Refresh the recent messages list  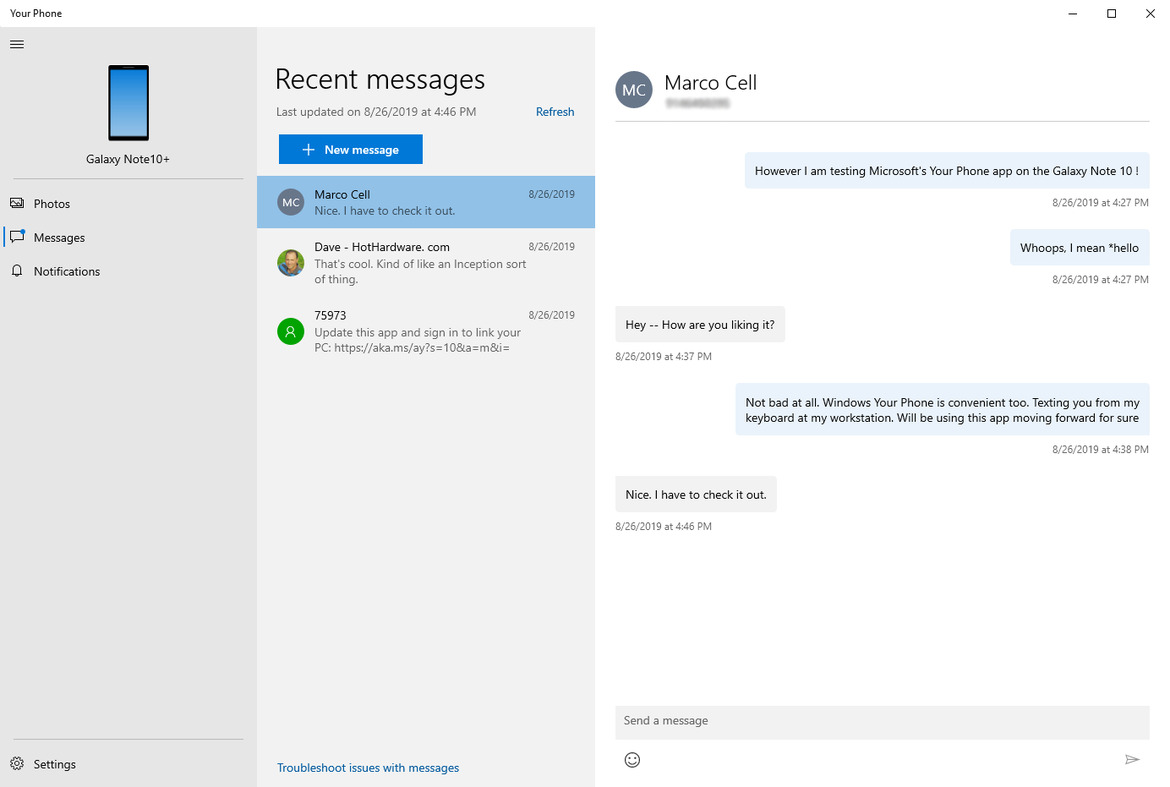[554, 112]
